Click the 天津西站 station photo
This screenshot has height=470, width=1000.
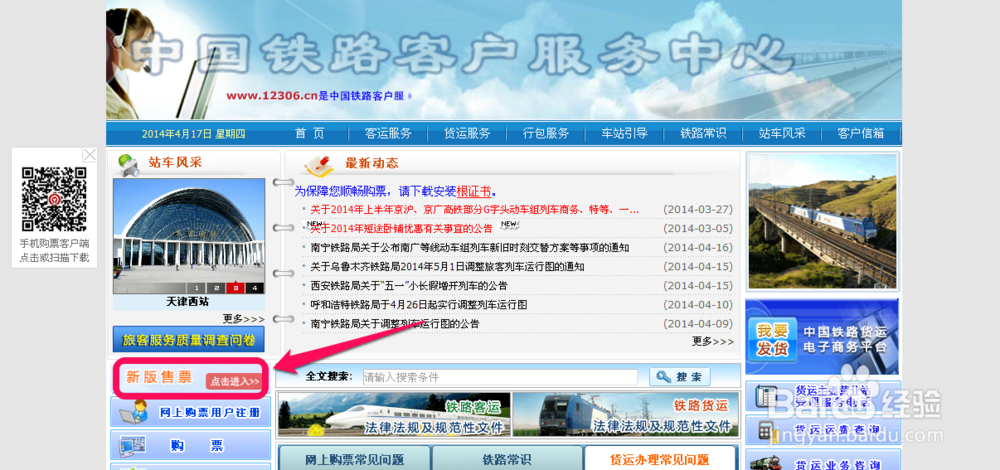[189, 236]
